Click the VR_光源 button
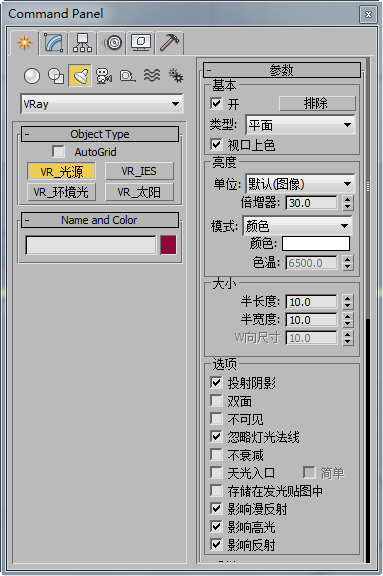Image resolution: width=383 pixels, height=576 pixels. click(x=61, y=172)
